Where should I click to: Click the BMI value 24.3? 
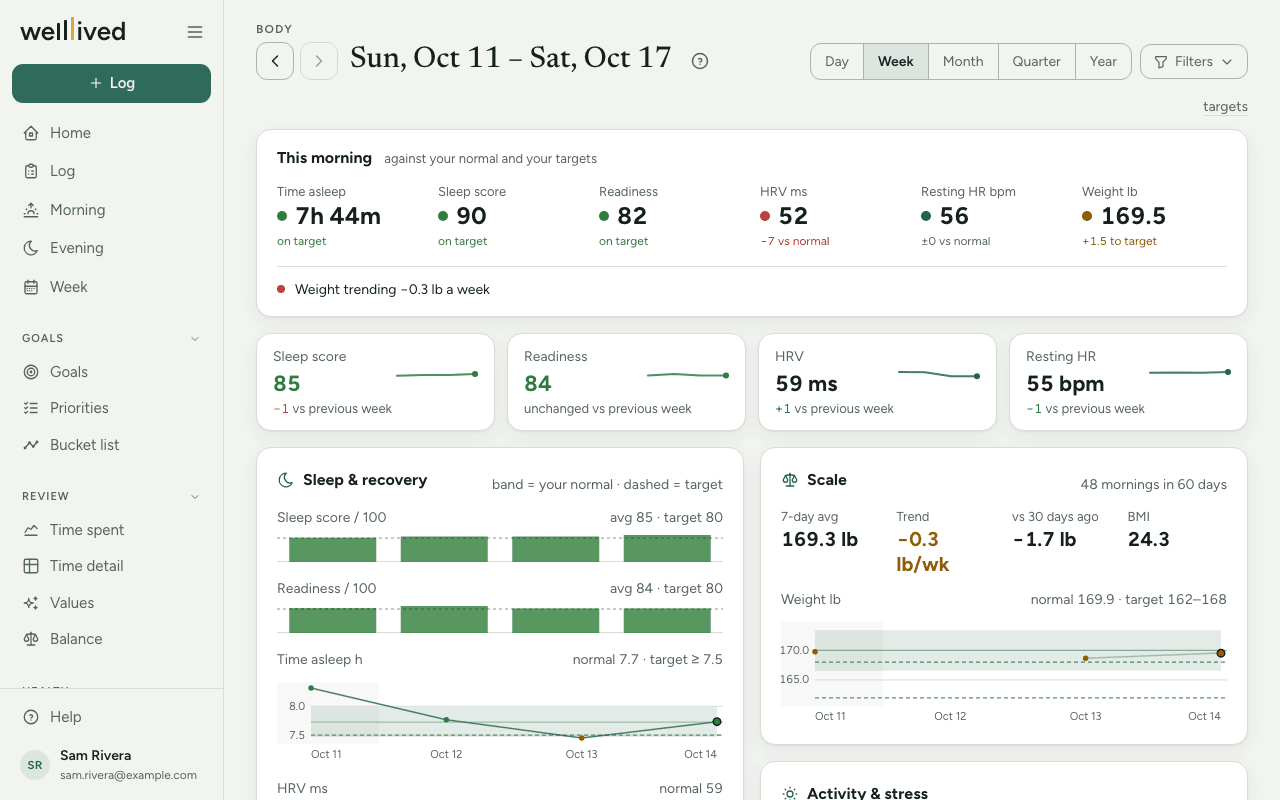[x=1148, y=540]
